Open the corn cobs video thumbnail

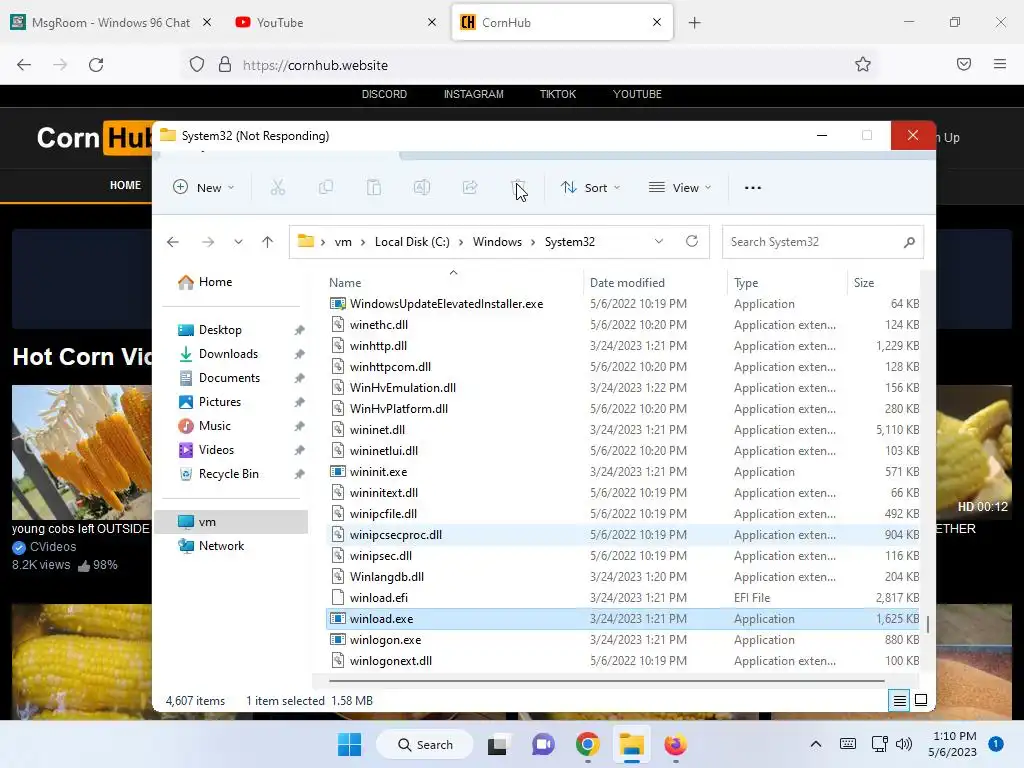point(82,452)
